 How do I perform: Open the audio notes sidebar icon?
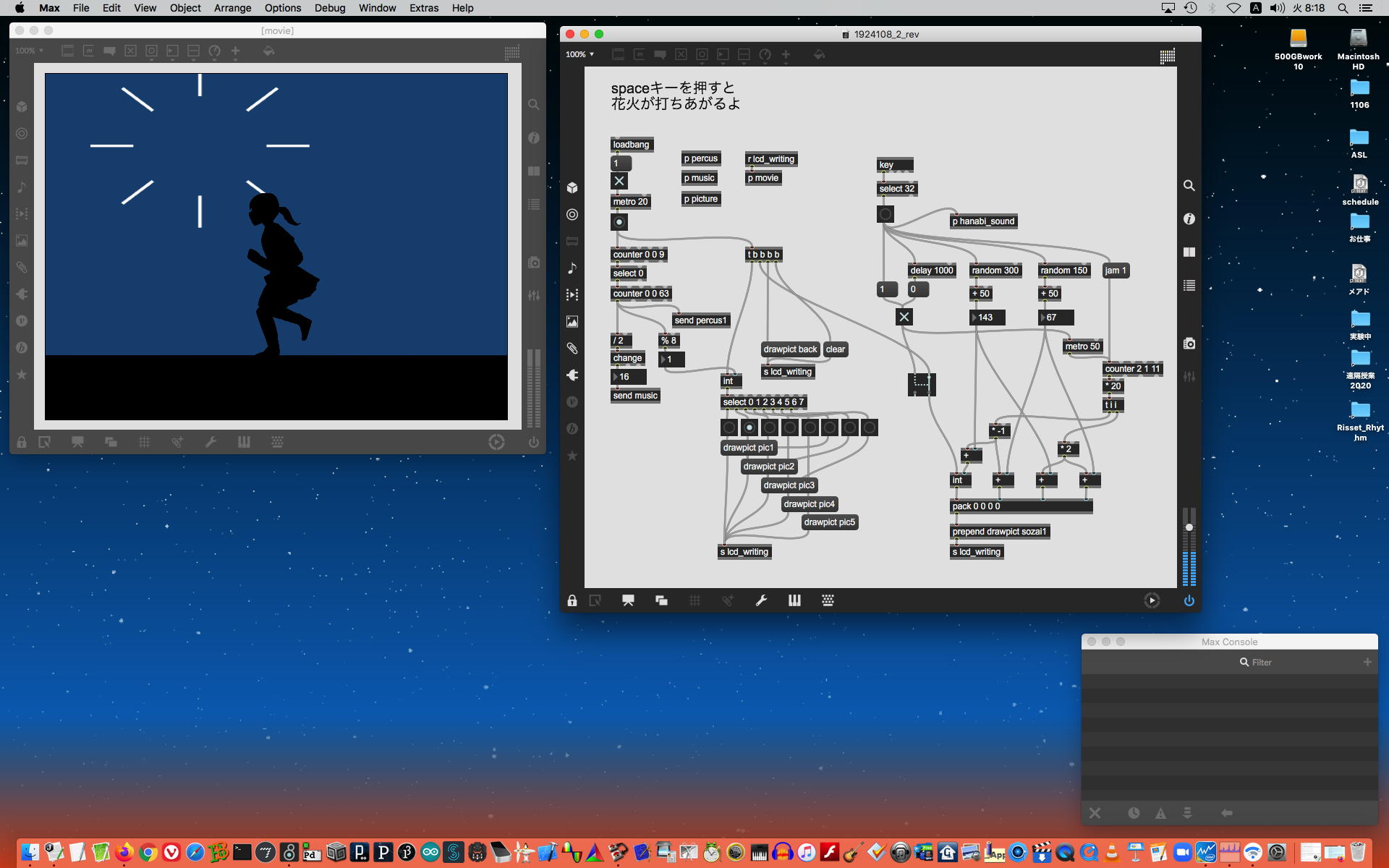point(572,268)
